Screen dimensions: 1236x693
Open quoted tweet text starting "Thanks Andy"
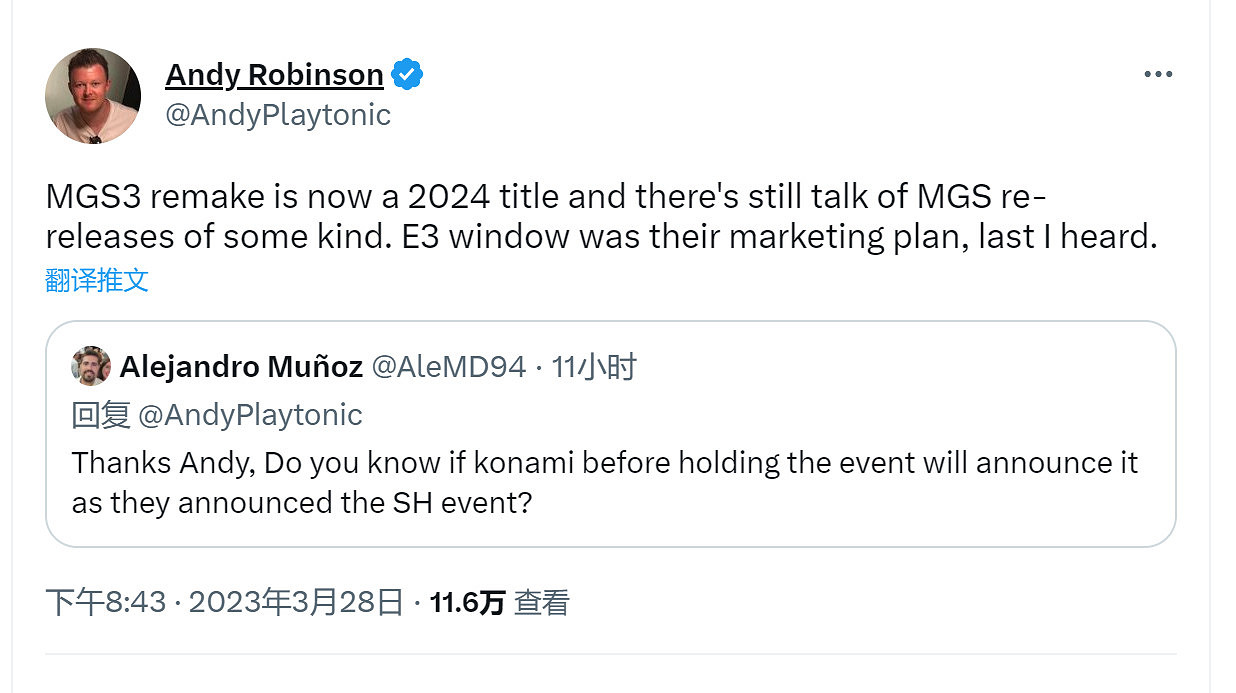pyautogui.click(x=604, y=463)
